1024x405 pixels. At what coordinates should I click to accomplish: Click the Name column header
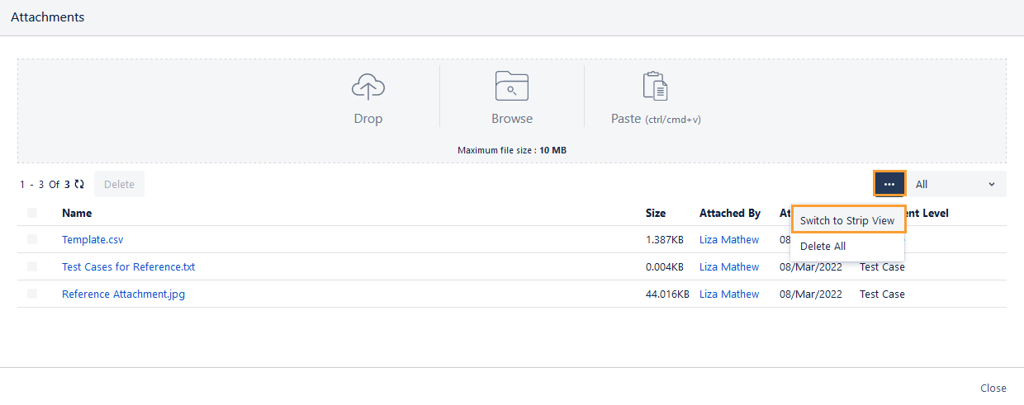tap(77, 213)
